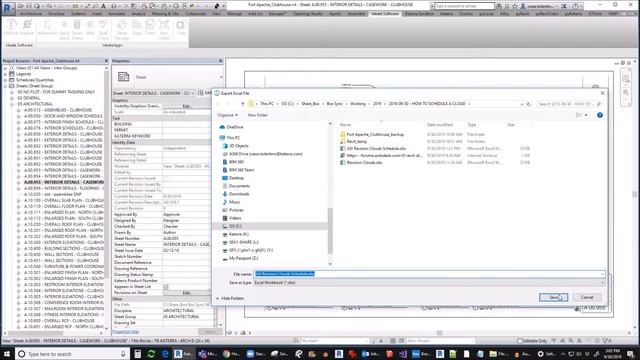The image size is (640, 360).
Task: Click the dialog's search folder field
Action: (569, 104)
